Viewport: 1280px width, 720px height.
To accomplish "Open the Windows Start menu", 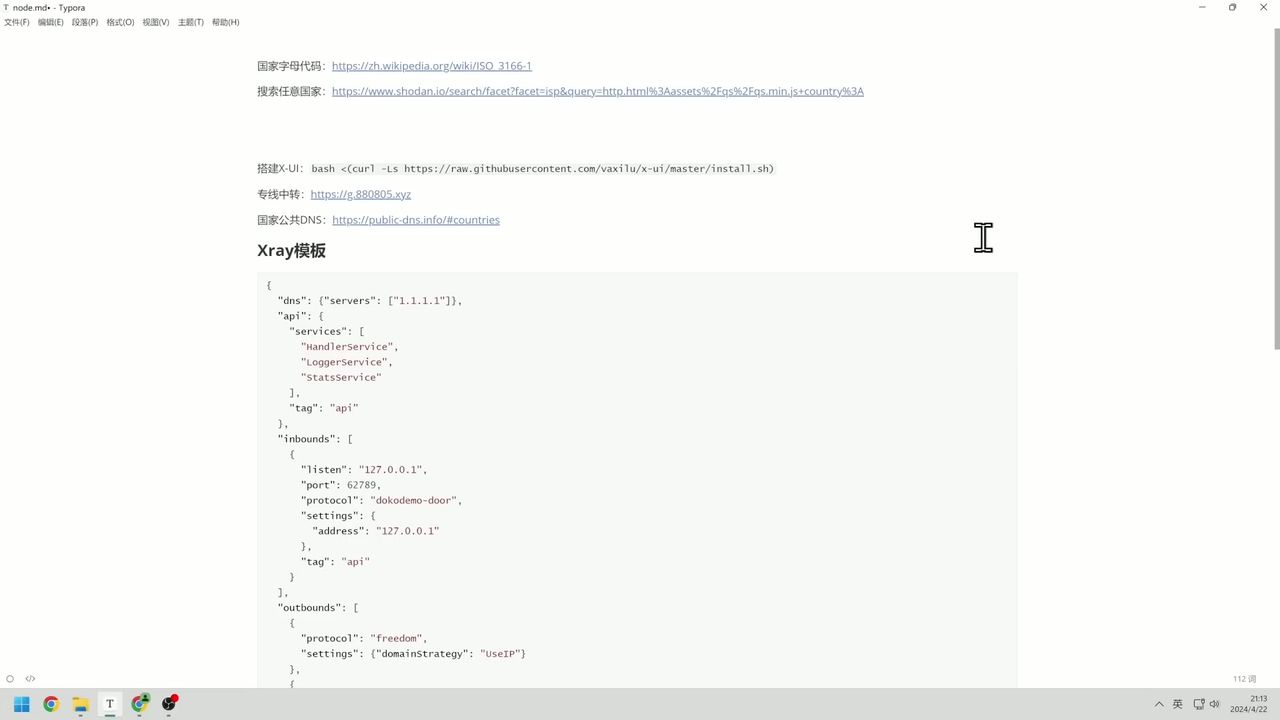I will pyautogui.click(x=21, y=704).
